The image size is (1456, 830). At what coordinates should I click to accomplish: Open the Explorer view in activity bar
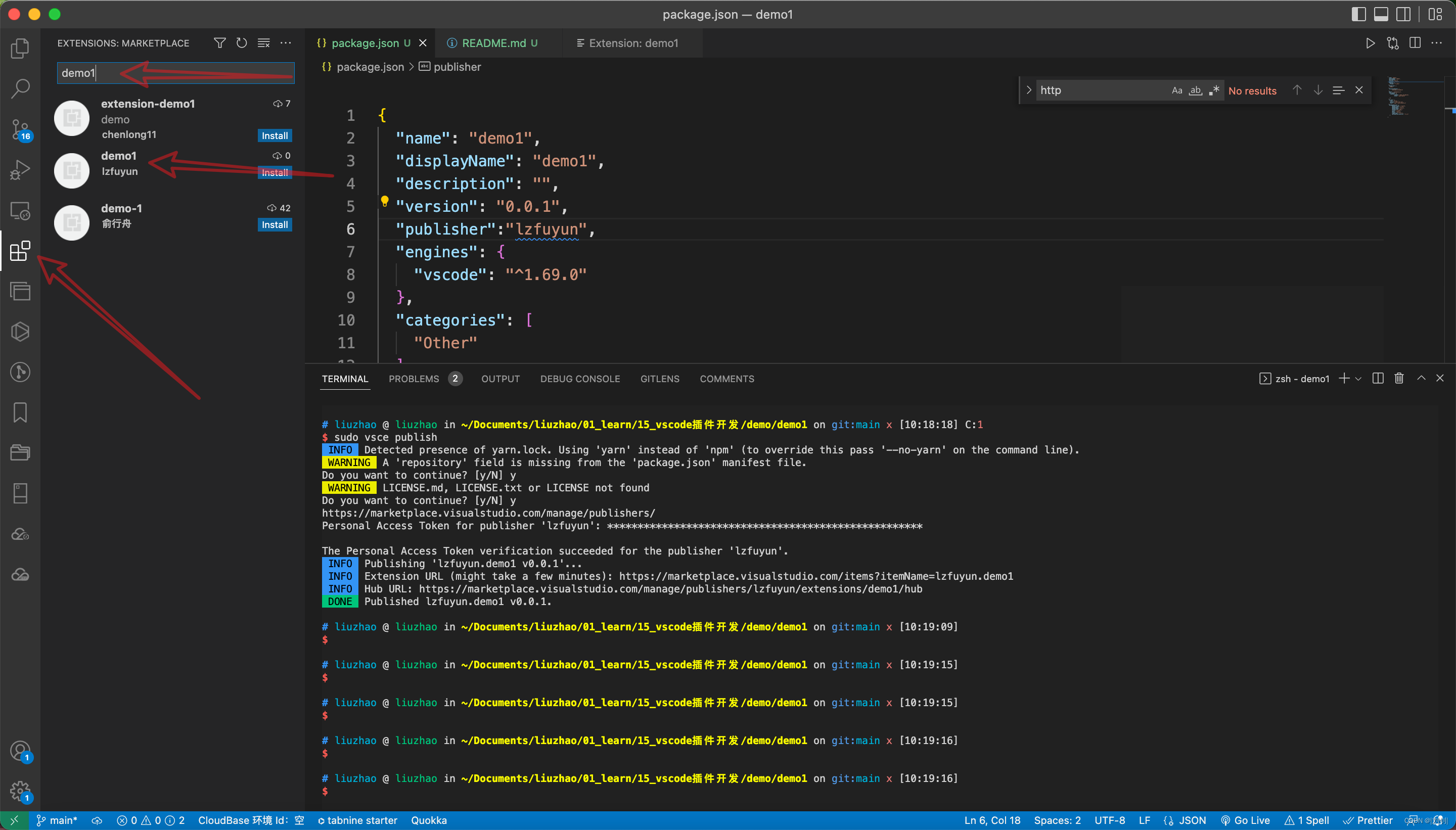20,48
